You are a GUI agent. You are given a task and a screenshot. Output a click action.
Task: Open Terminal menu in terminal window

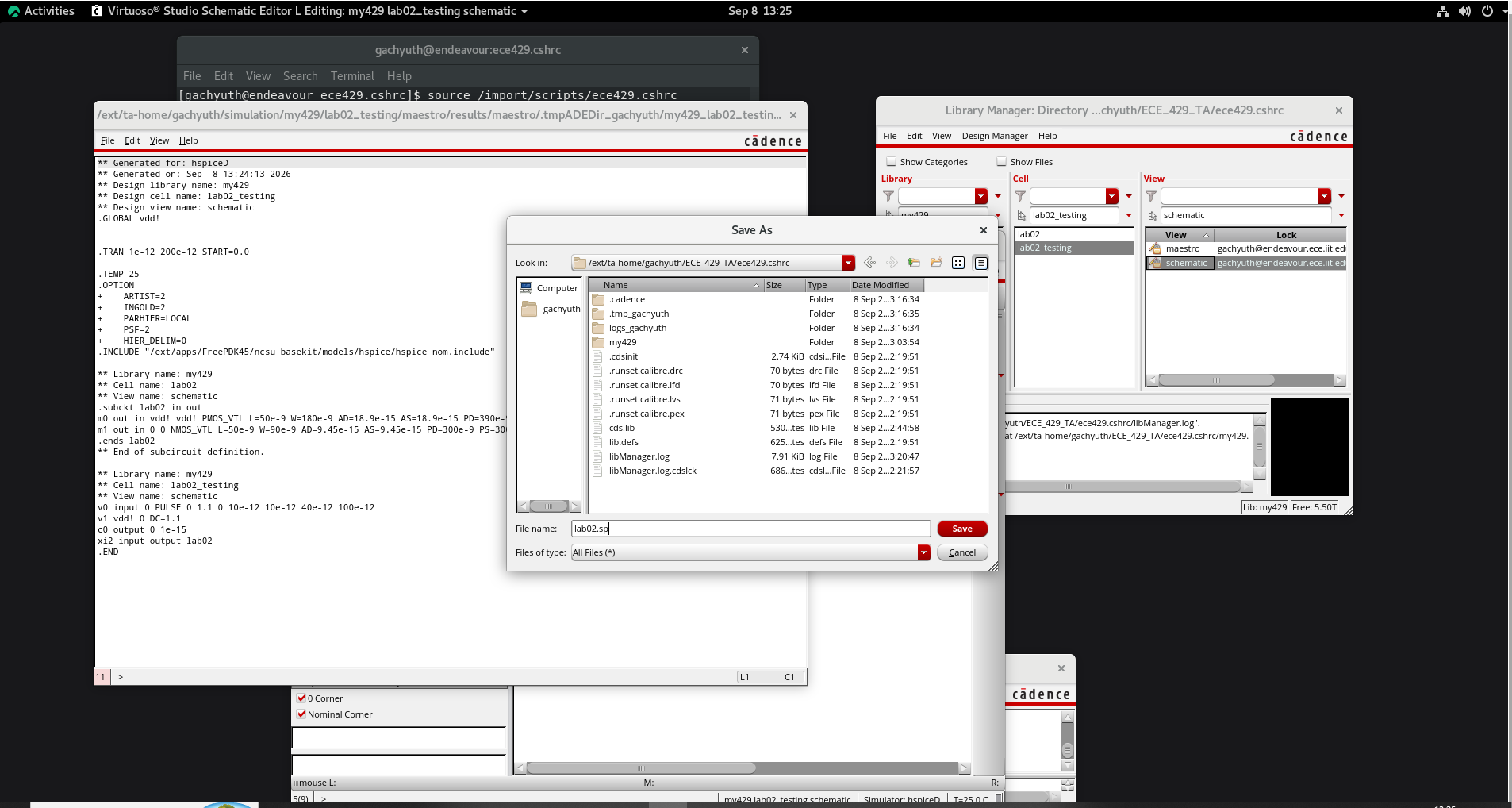pyautogui.click(x=352, y=76)
